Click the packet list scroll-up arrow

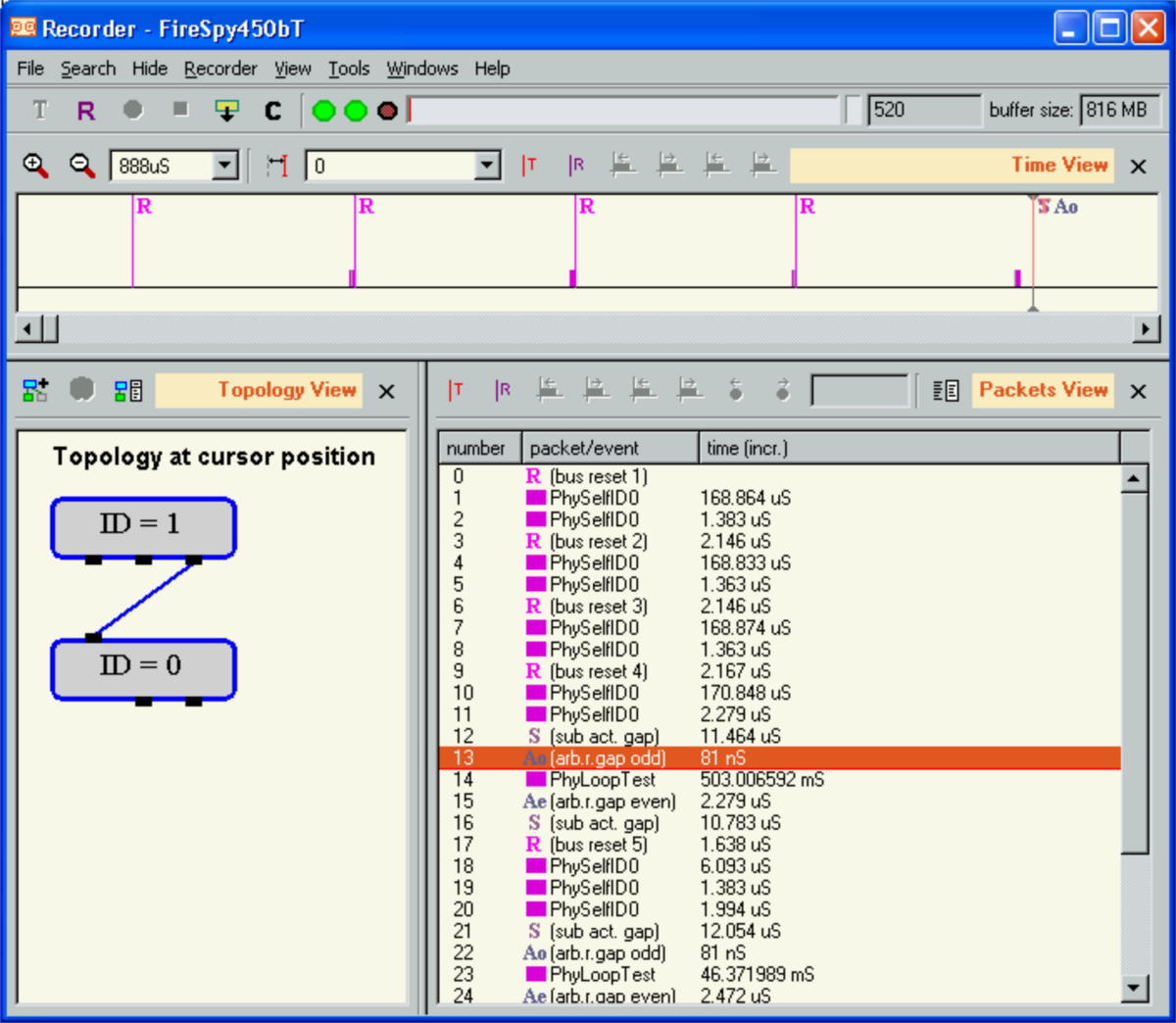(1134, 478)
